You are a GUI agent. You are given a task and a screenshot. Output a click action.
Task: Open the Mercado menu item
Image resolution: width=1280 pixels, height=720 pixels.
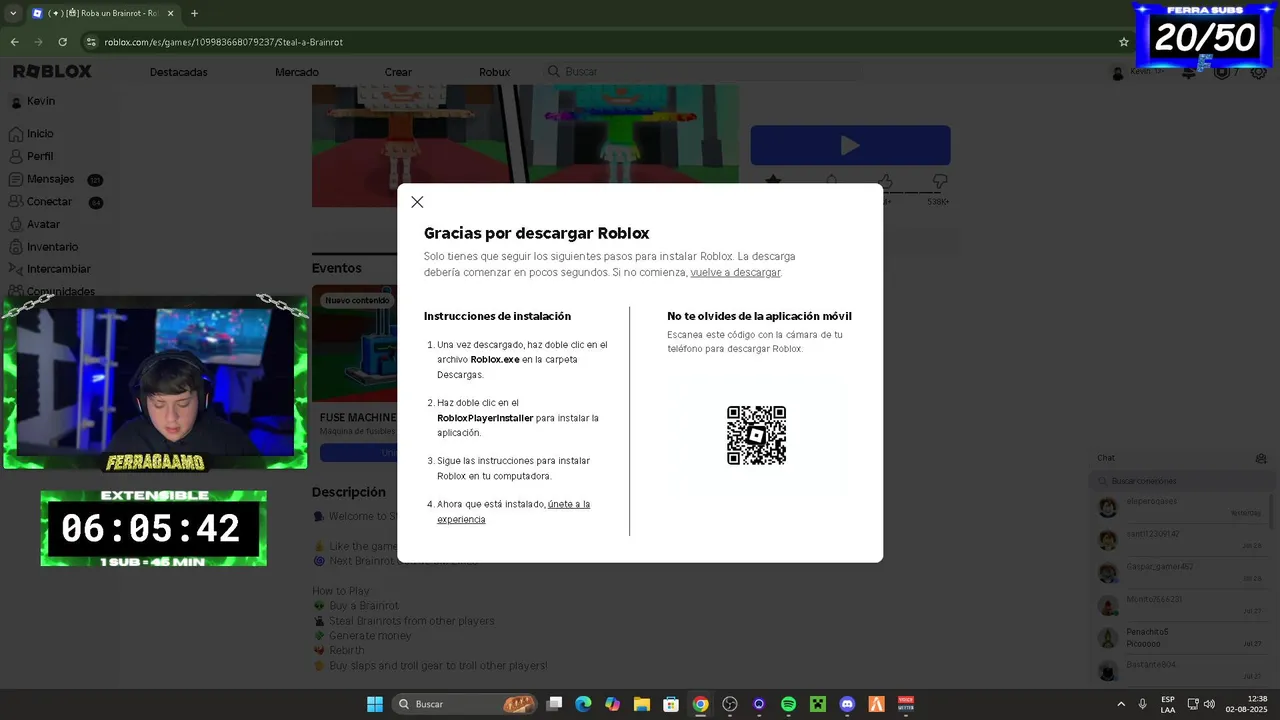pyautogui.click(x=297, y=72)
